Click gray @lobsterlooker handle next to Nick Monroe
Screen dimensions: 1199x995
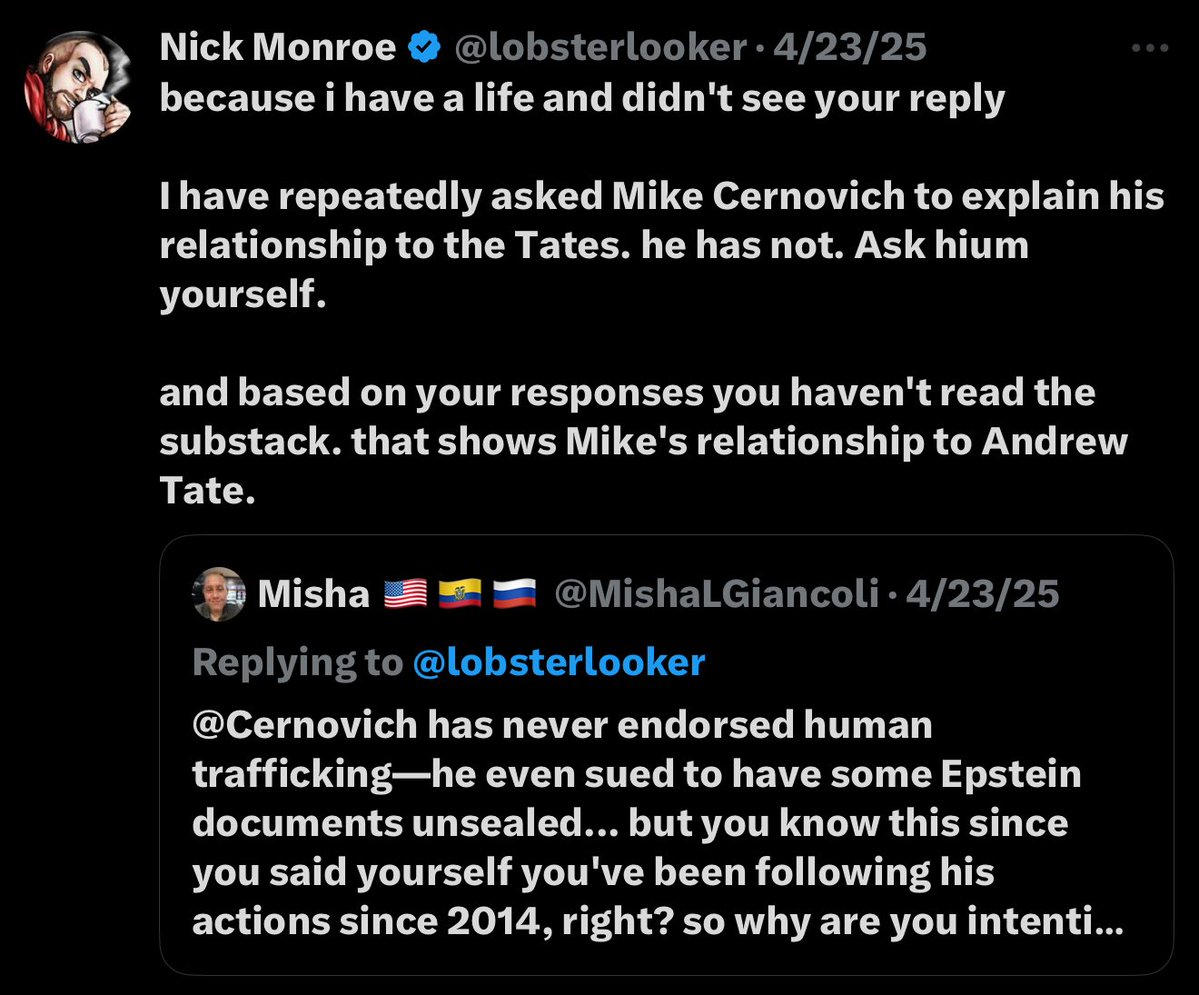click(x=601, y=48)
